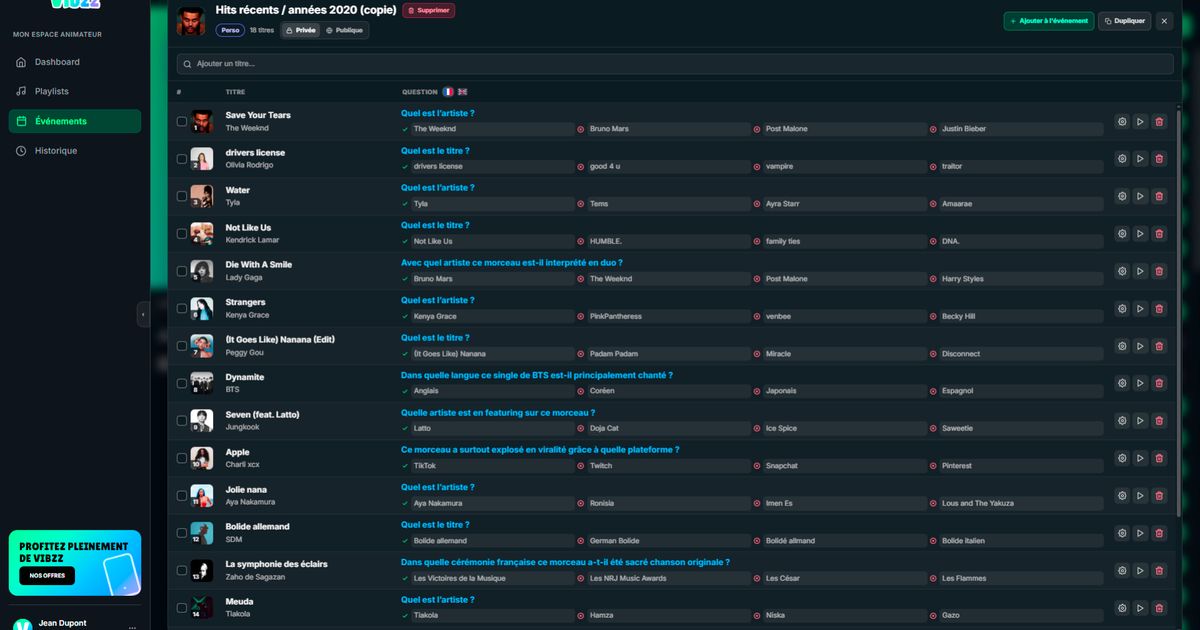Play the Save Your Tears track preview
This screenshot has width=1200, height=630.
coord(1140,122)
